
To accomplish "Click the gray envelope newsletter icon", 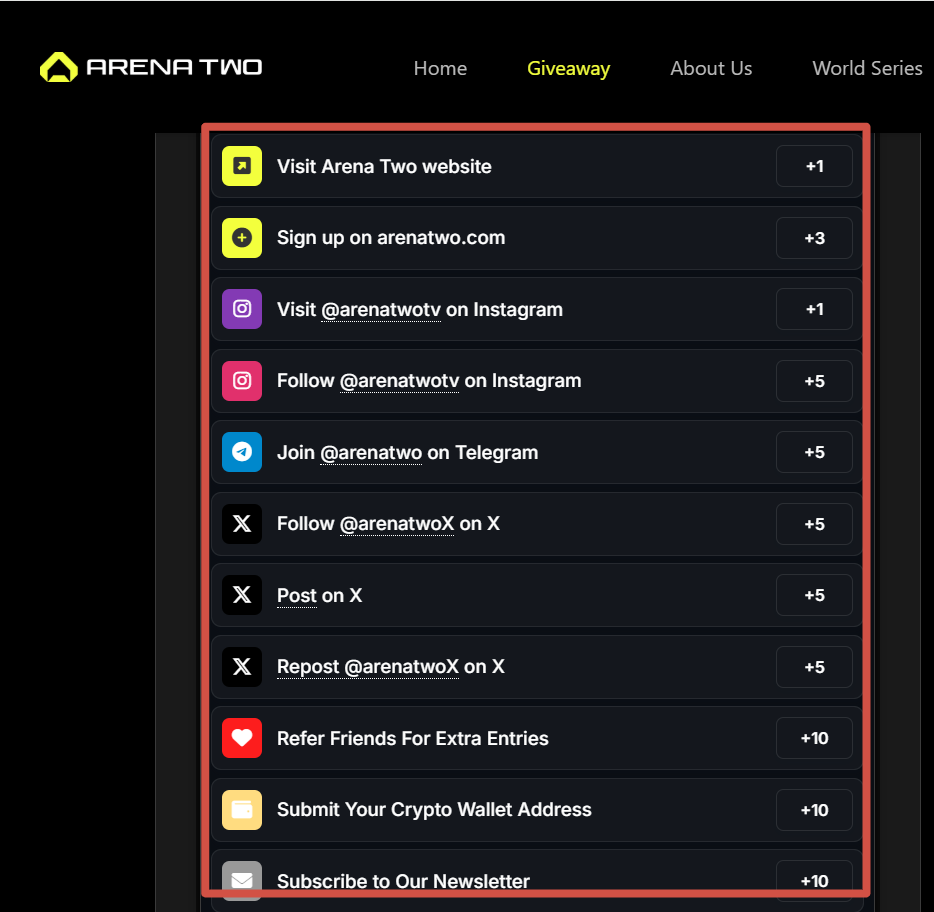I will (242, 880).
